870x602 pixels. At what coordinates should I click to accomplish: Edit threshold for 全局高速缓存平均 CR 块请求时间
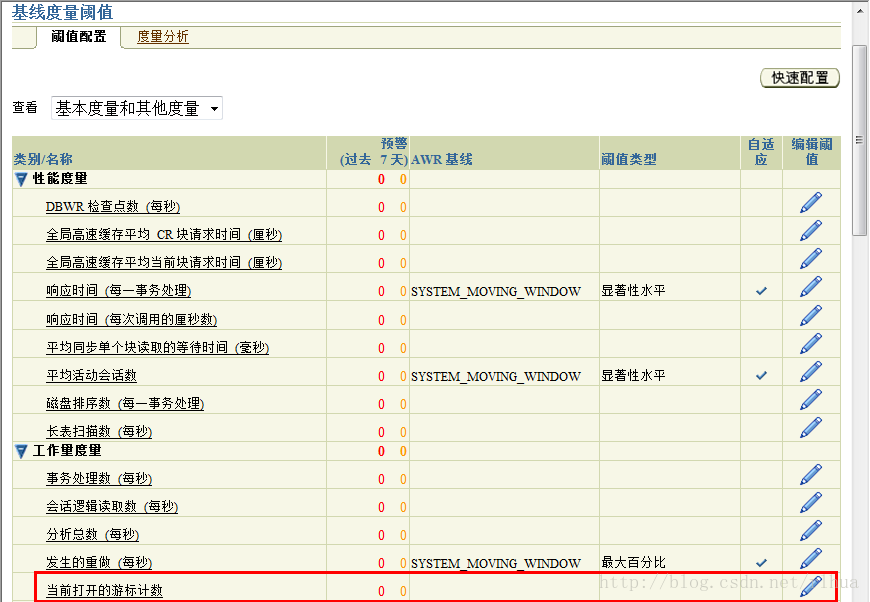[x=811, y=231]
